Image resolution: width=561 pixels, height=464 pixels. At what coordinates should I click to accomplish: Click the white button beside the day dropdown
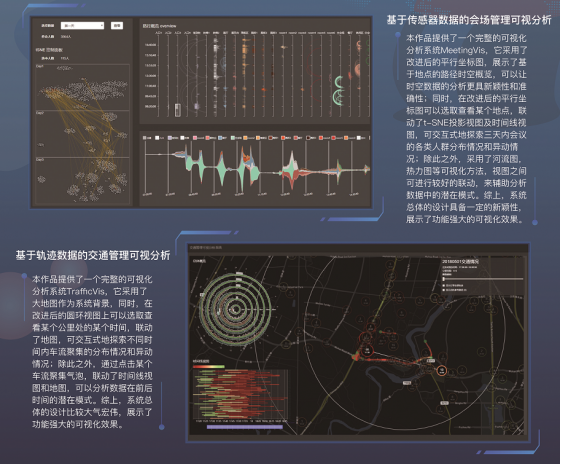[117, 25]
